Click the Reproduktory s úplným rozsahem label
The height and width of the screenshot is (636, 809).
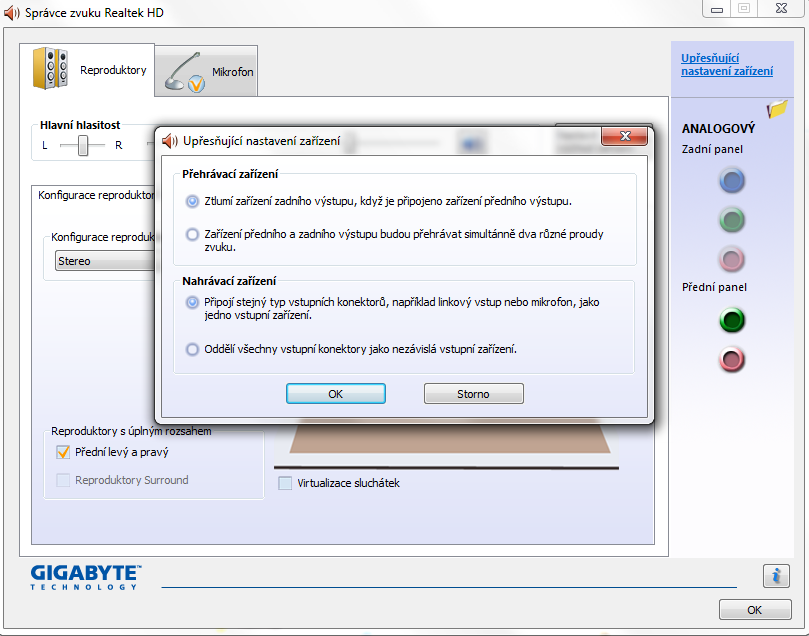click(131, 431)
